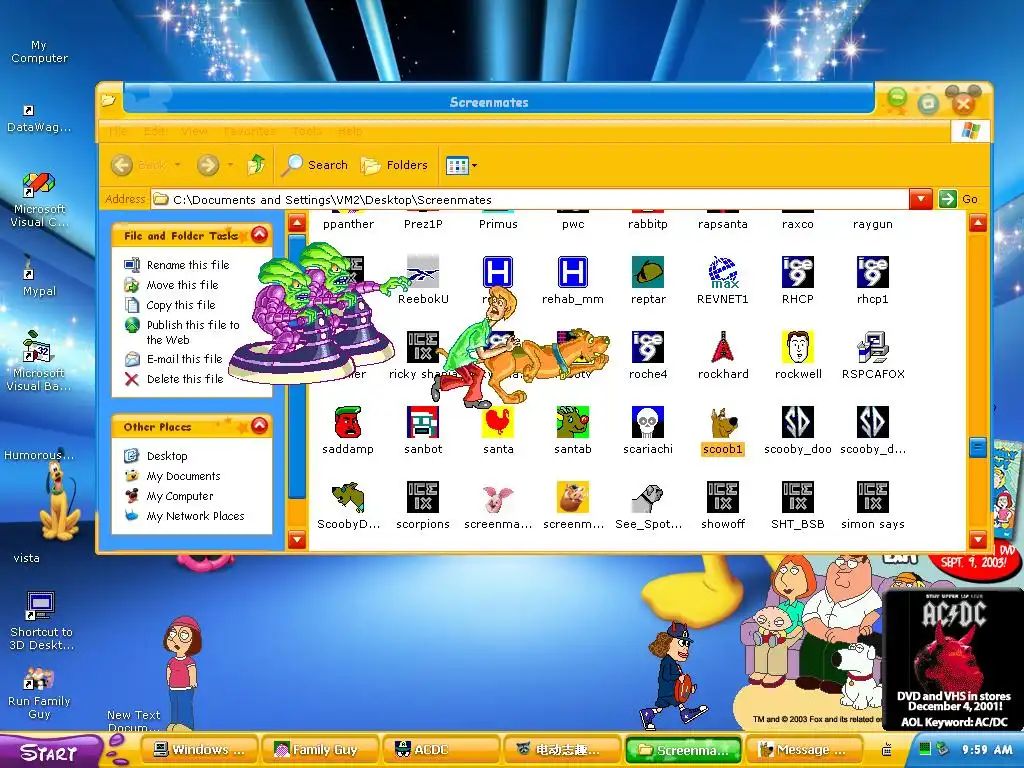Open Shortcut to 3D Desktop icon
This screenshot has width=1024, height=768.
pyautogui.click(x=40, y=621)
